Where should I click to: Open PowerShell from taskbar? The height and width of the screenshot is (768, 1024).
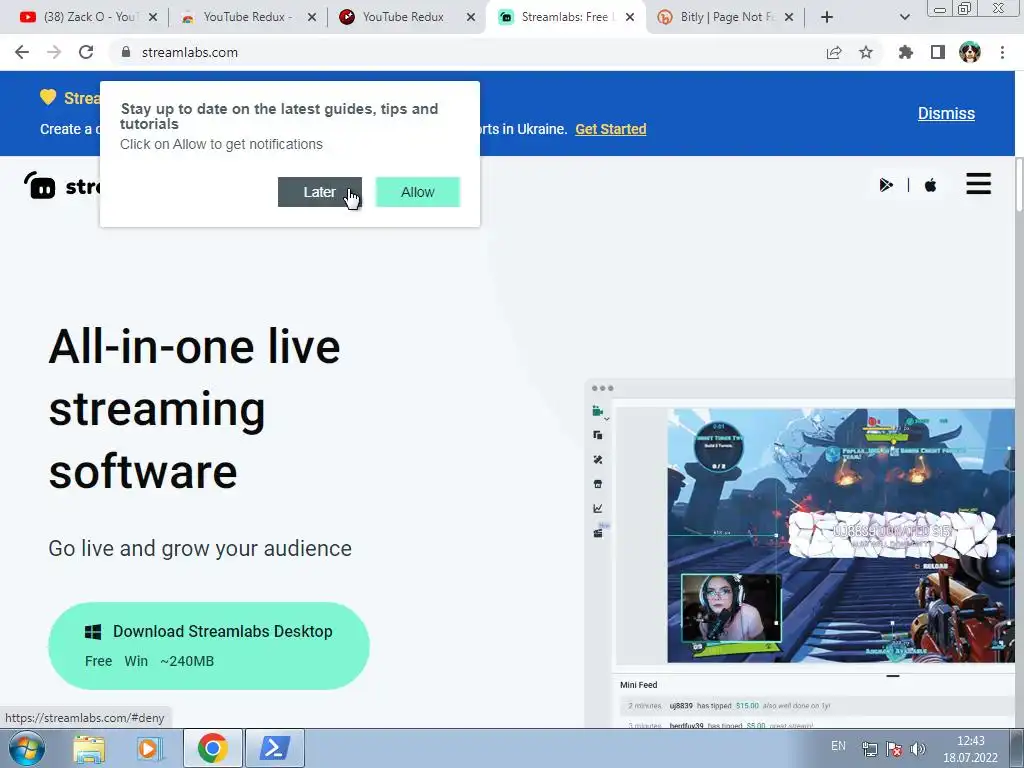tap(274, 748)
